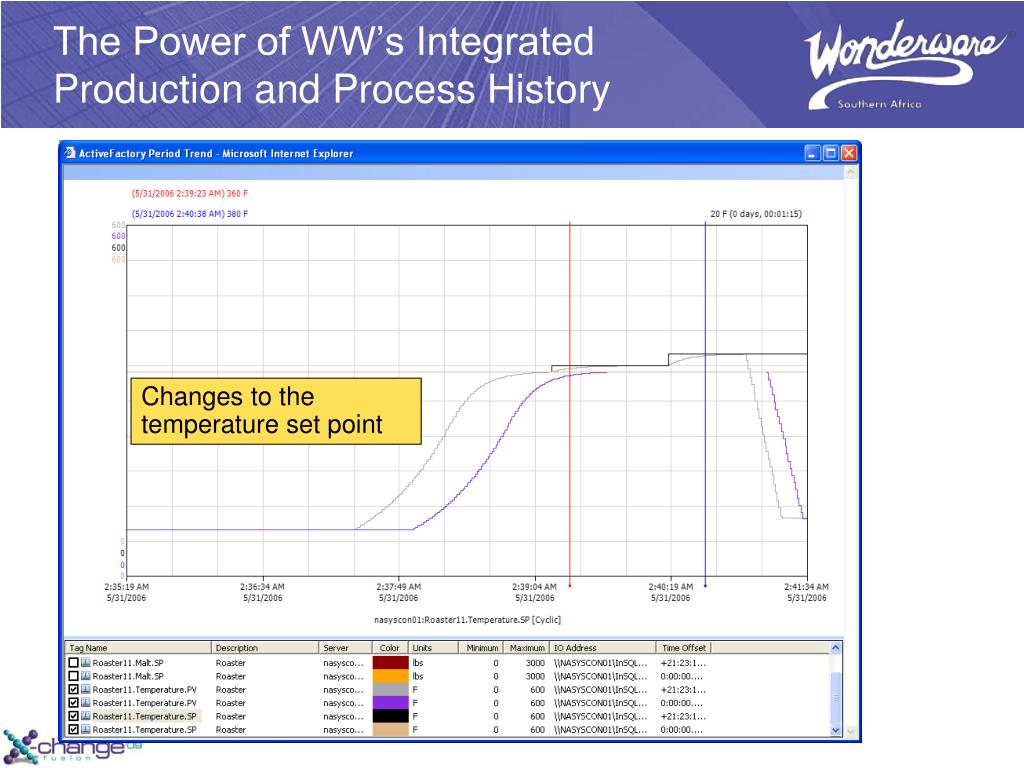The height and width of the screenshot is (768, 1024).
Task: Click the tag icon of the black Temperature.SP row
Action: [x=86, y=716]
